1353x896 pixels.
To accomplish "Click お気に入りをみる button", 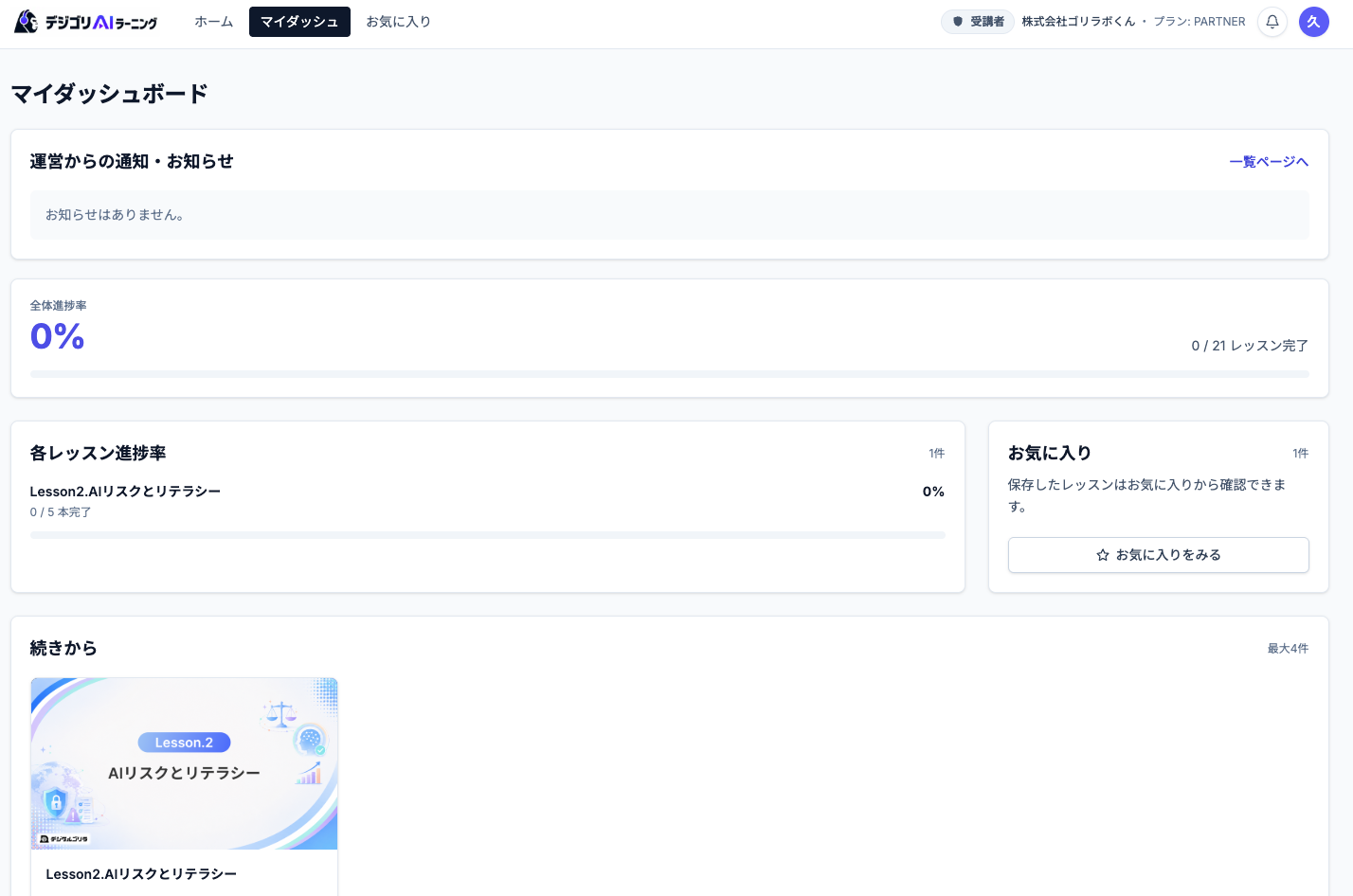I will point(1158,555).
